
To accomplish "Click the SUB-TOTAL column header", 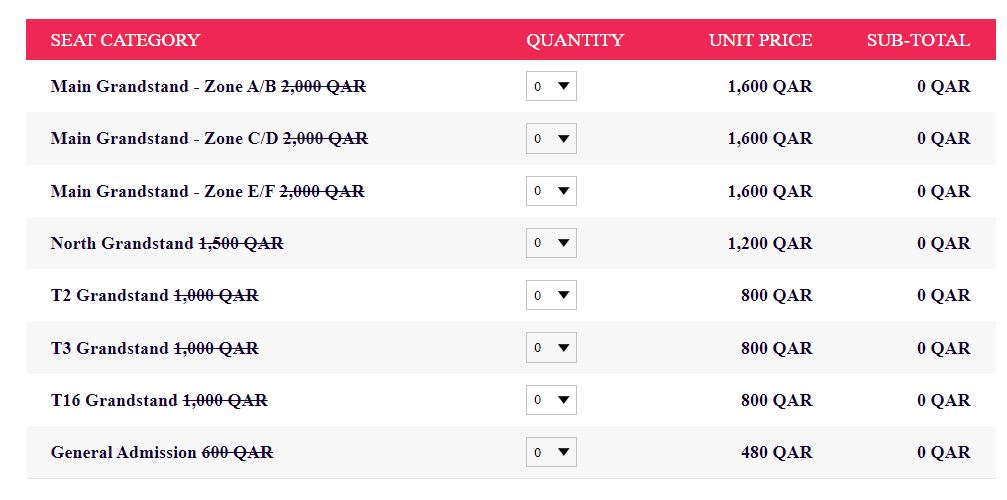I will 918,40.
